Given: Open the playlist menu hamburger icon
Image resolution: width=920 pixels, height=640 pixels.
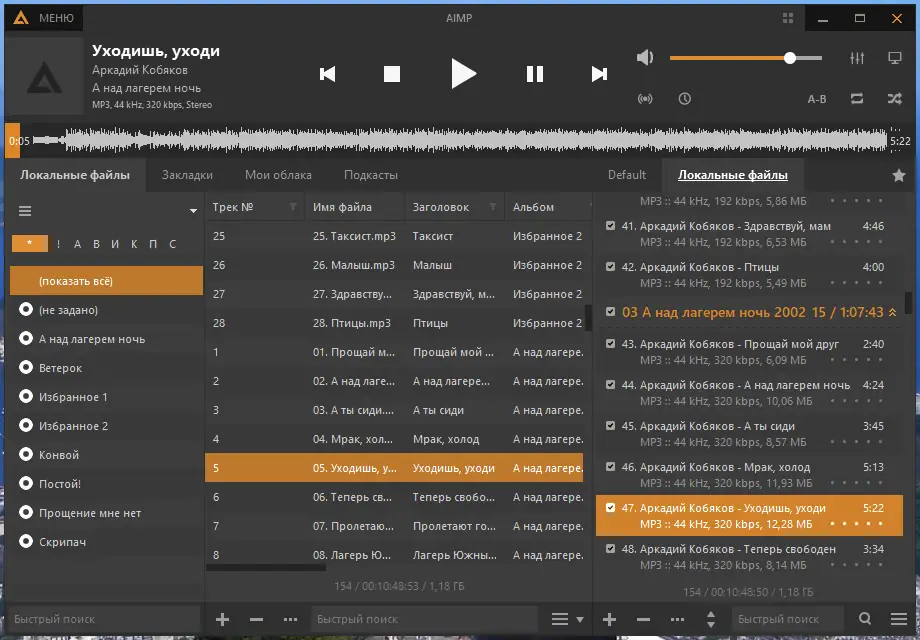Looking at the screenshot, I should pyautogui.click(x=898, y=619).
